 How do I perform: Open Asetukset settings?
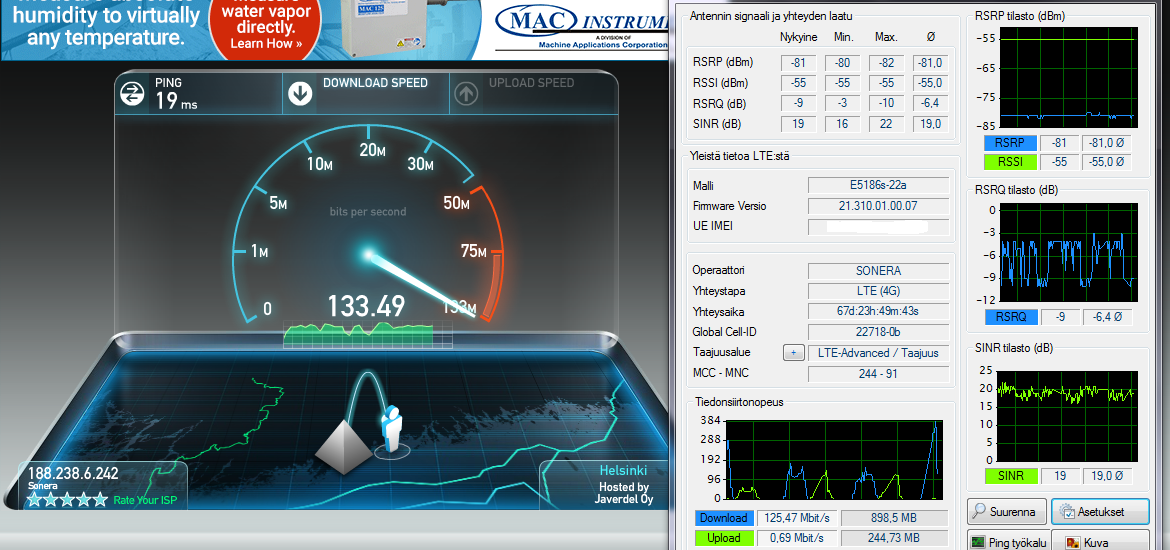[x=1100, y=512]
